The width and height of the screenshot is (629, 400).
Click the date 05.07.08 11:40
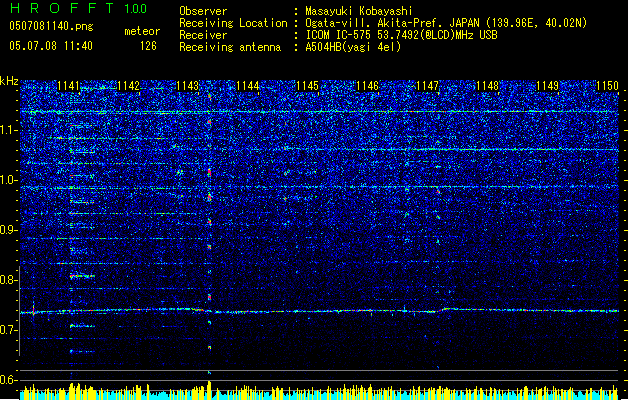[51, 46]
